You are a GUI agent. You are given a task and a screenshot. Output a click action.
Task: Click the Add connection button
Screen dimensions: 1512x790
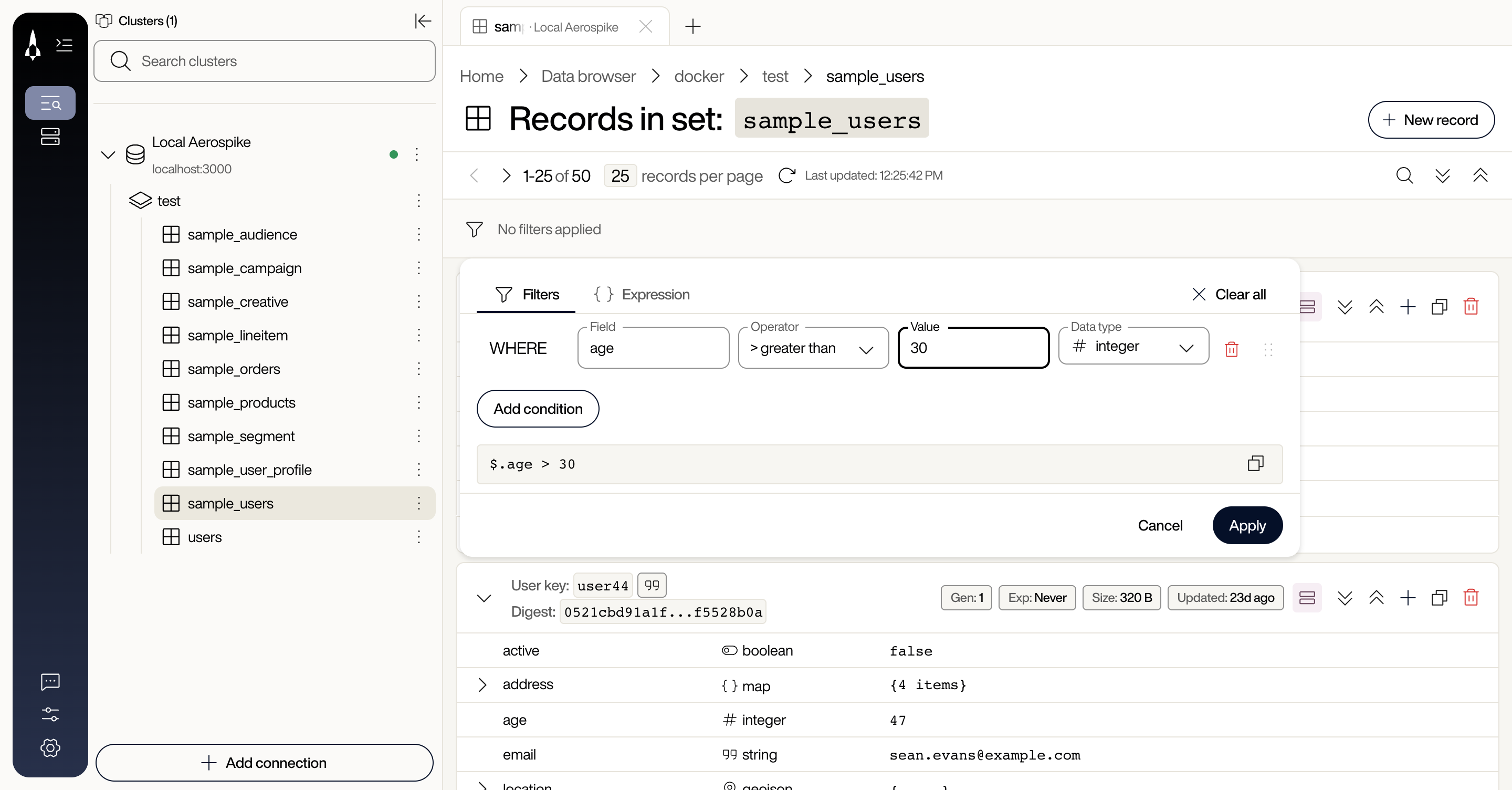pyautogui.click(x=264, y=762)
